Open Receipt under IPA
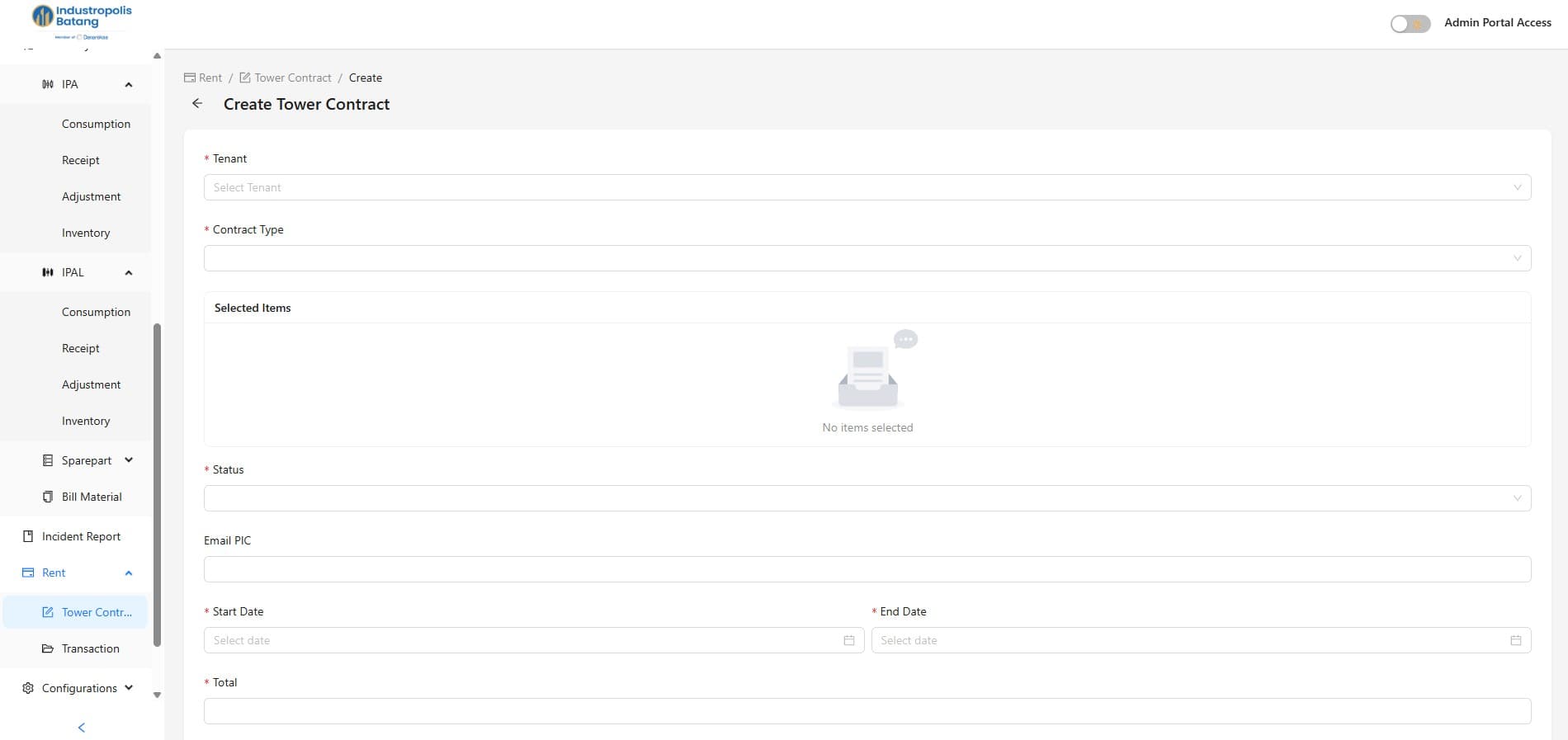 [81, 160]
